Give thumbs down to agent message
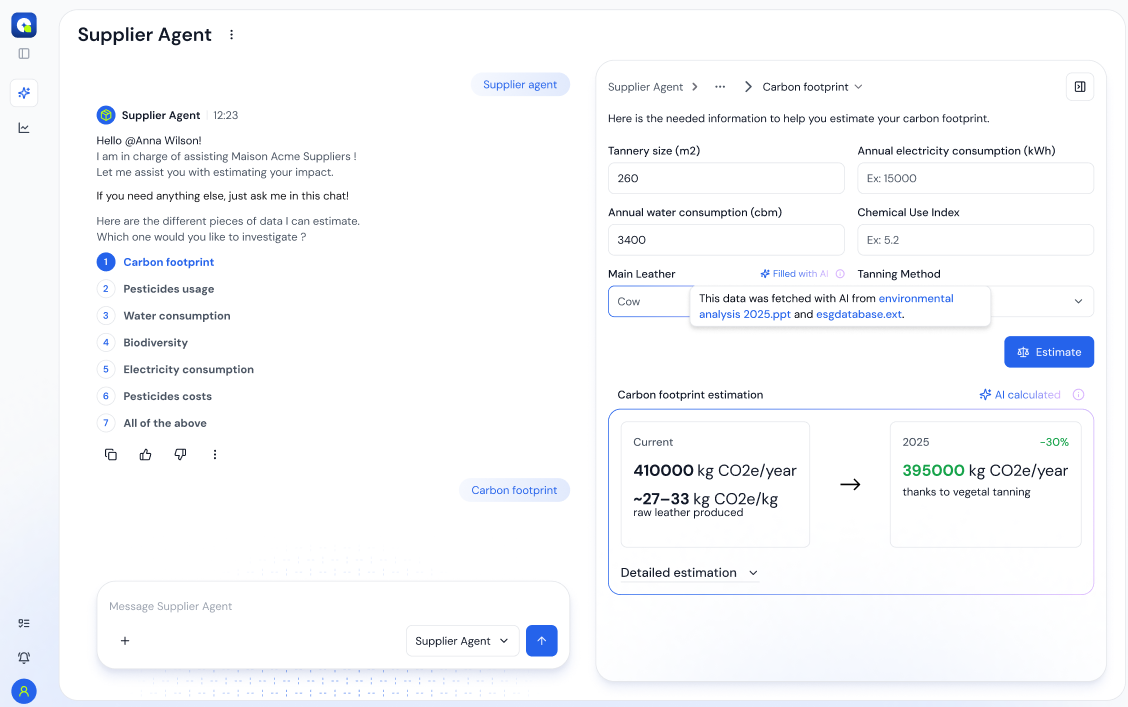This screenshot has width=1128, height=707. point(180,454)
